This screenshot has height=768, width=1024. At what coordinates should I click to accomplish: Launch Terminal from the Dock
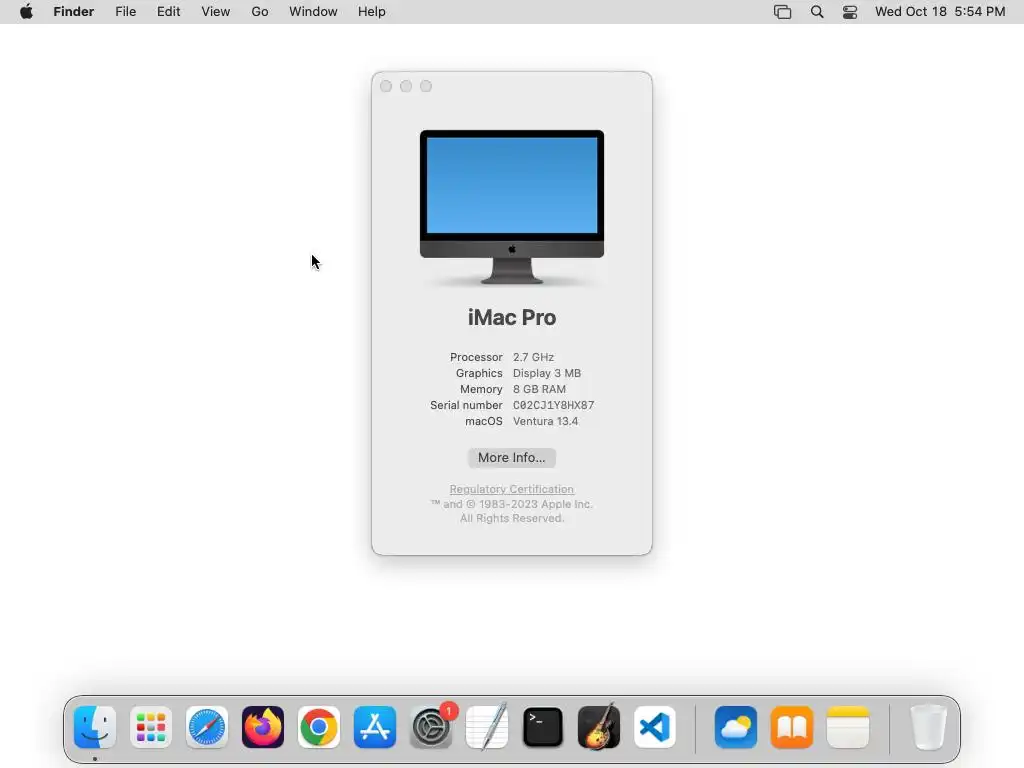pos(543,727)
